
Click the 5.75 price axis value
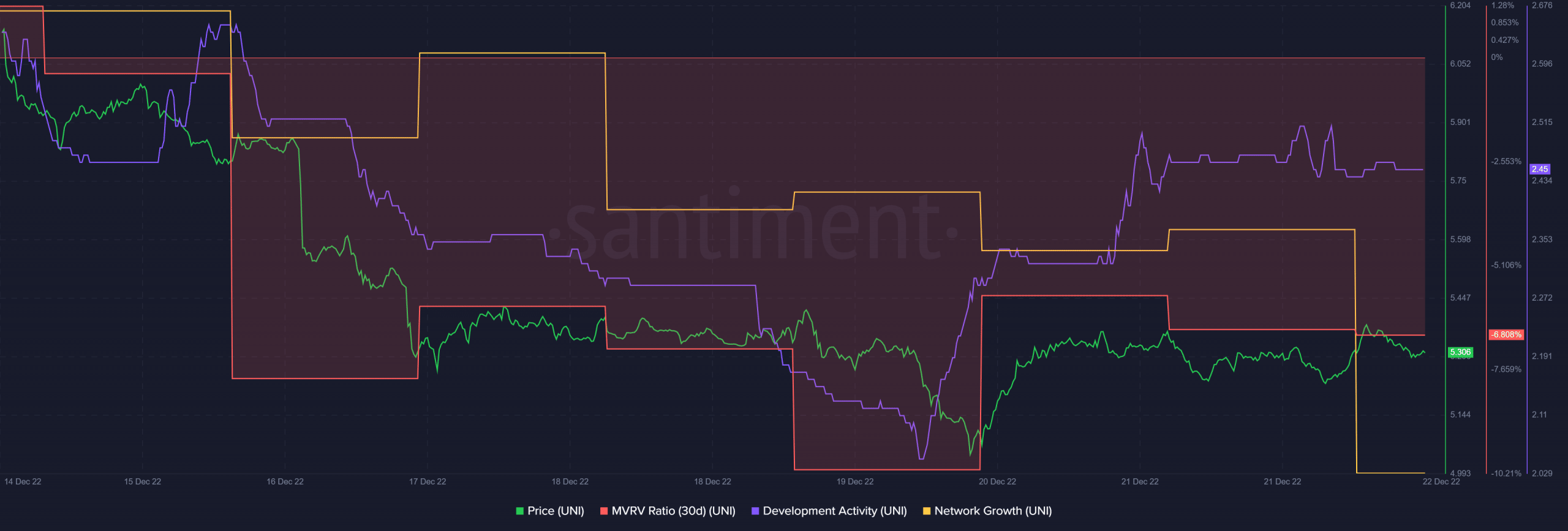(x=1458, y=181)
